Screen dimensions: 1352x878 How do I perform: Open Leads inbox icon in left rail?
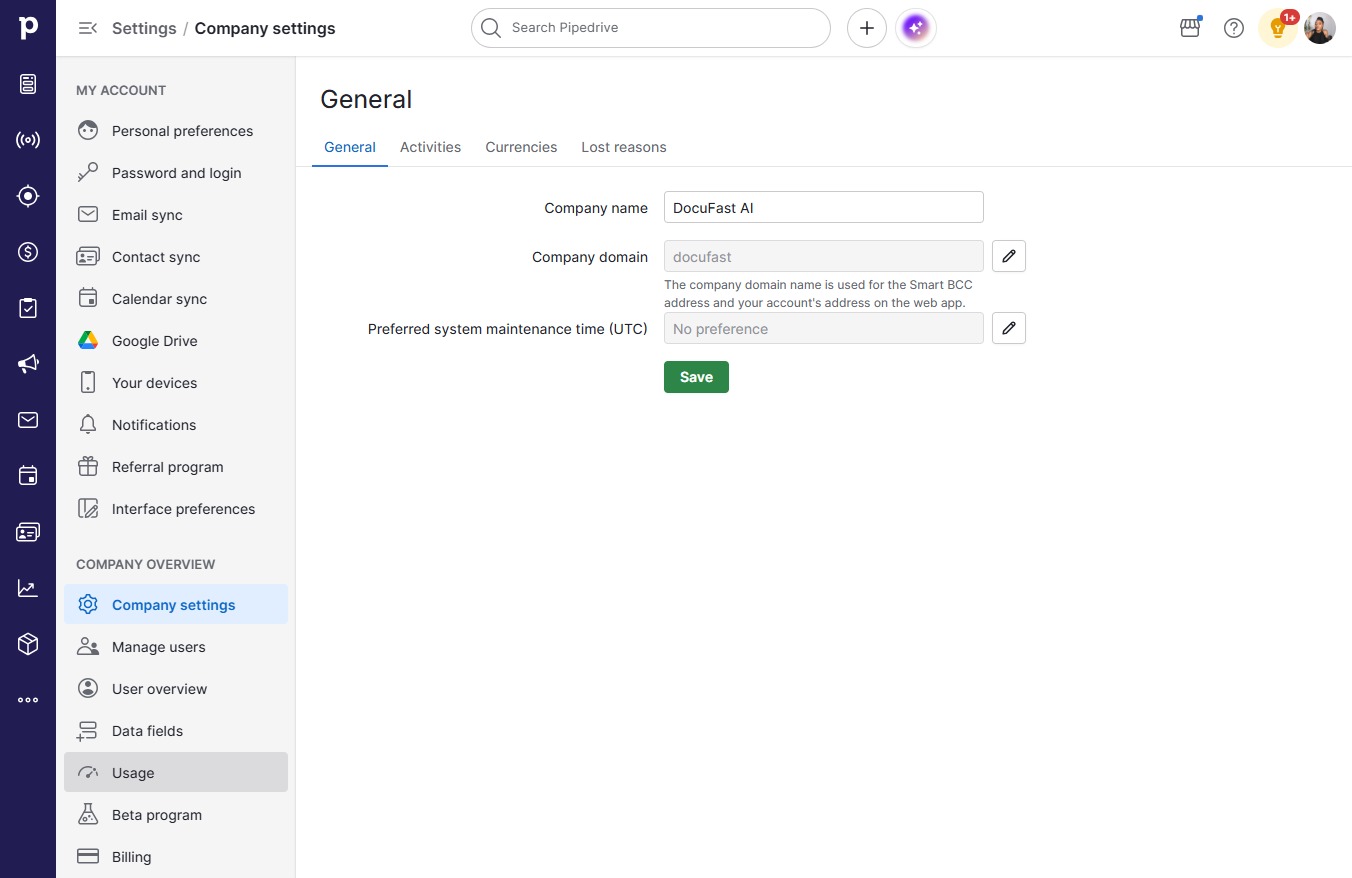pos(28,84)
